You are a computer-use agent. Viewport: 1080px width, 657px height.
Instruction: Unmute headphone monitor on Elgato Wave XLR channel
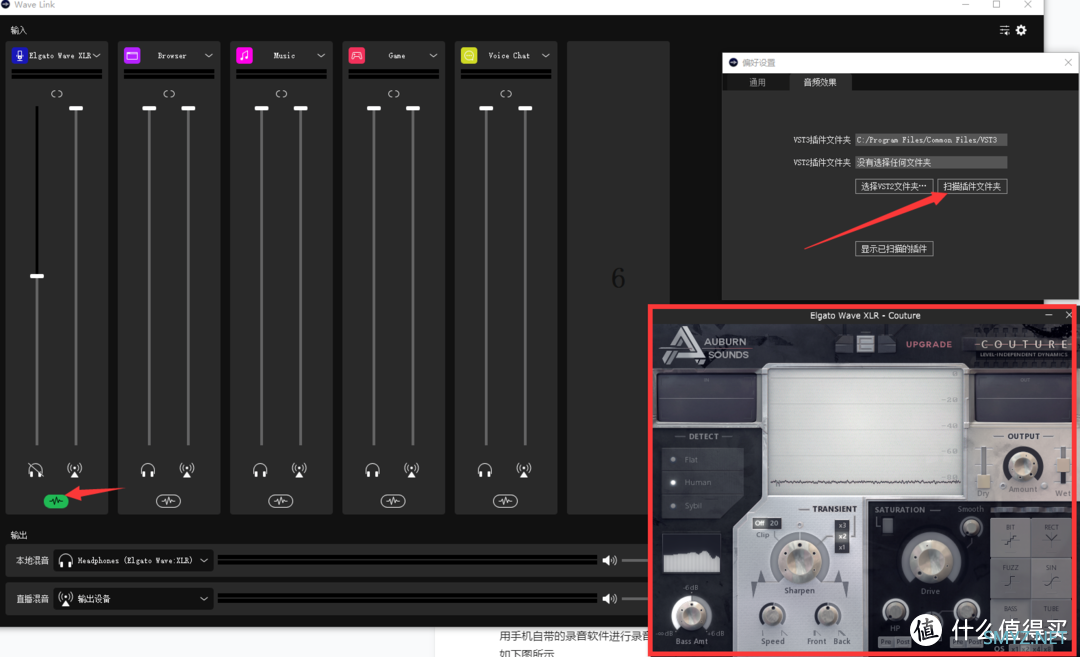[x=35, y=470]
